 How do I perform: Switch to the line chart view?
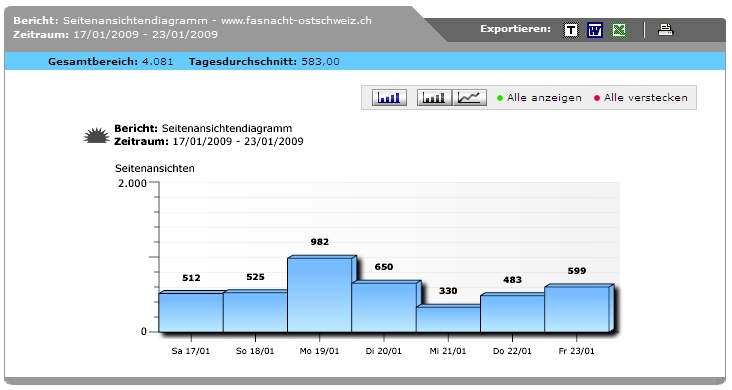[x=469, y=98]
